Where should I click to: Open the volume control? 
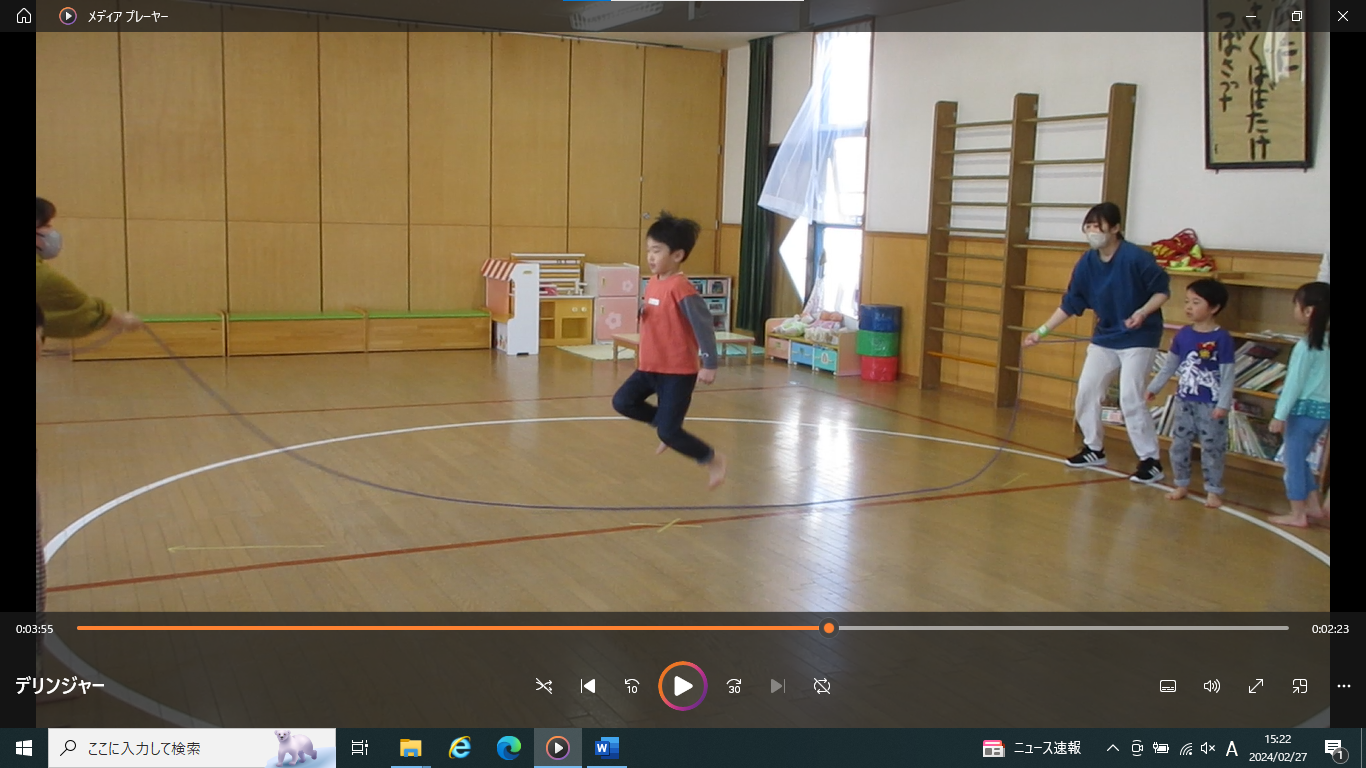point(1212,686)
